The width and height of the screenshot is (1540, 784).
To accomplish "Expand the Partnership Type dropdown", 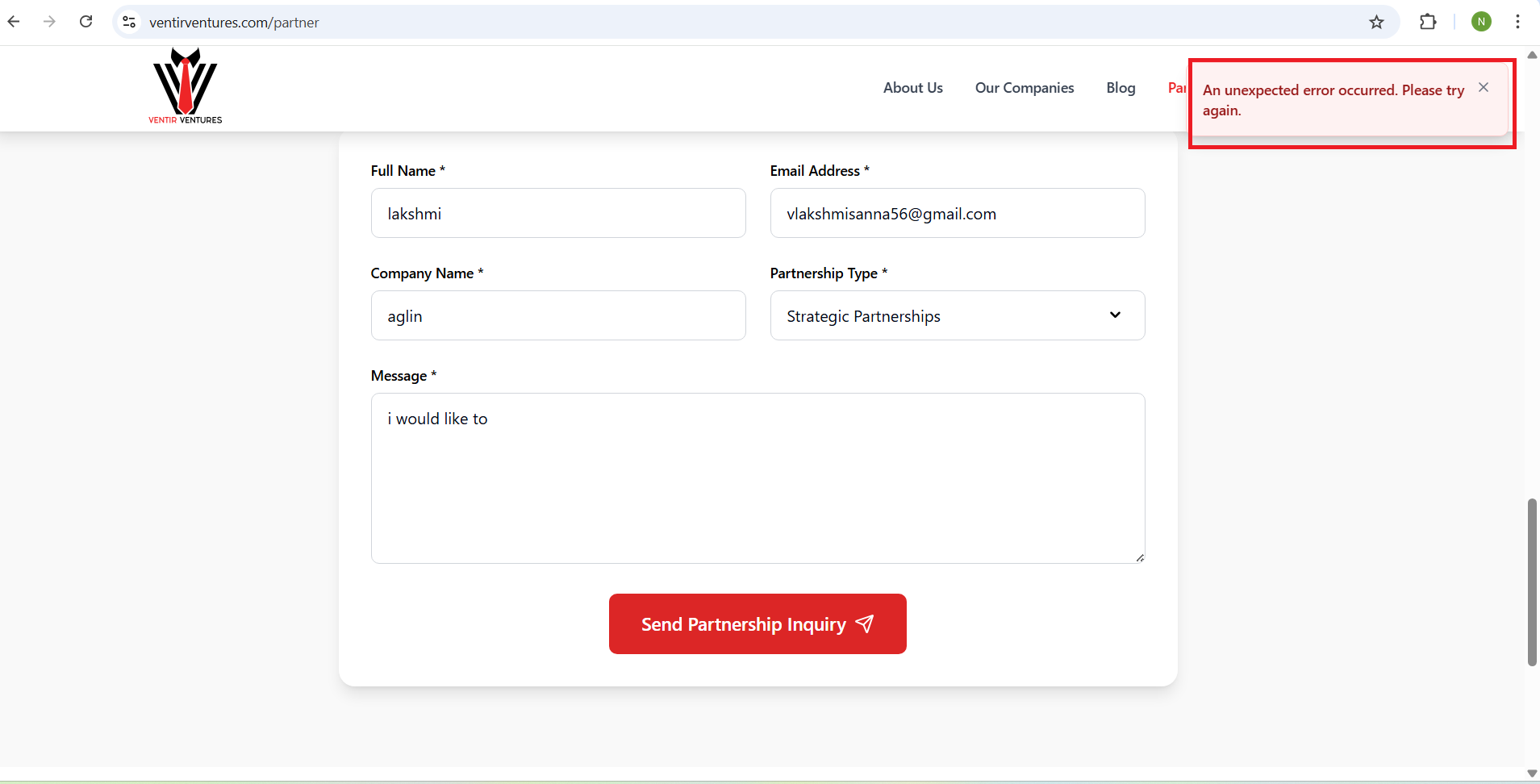I will 957,315.
